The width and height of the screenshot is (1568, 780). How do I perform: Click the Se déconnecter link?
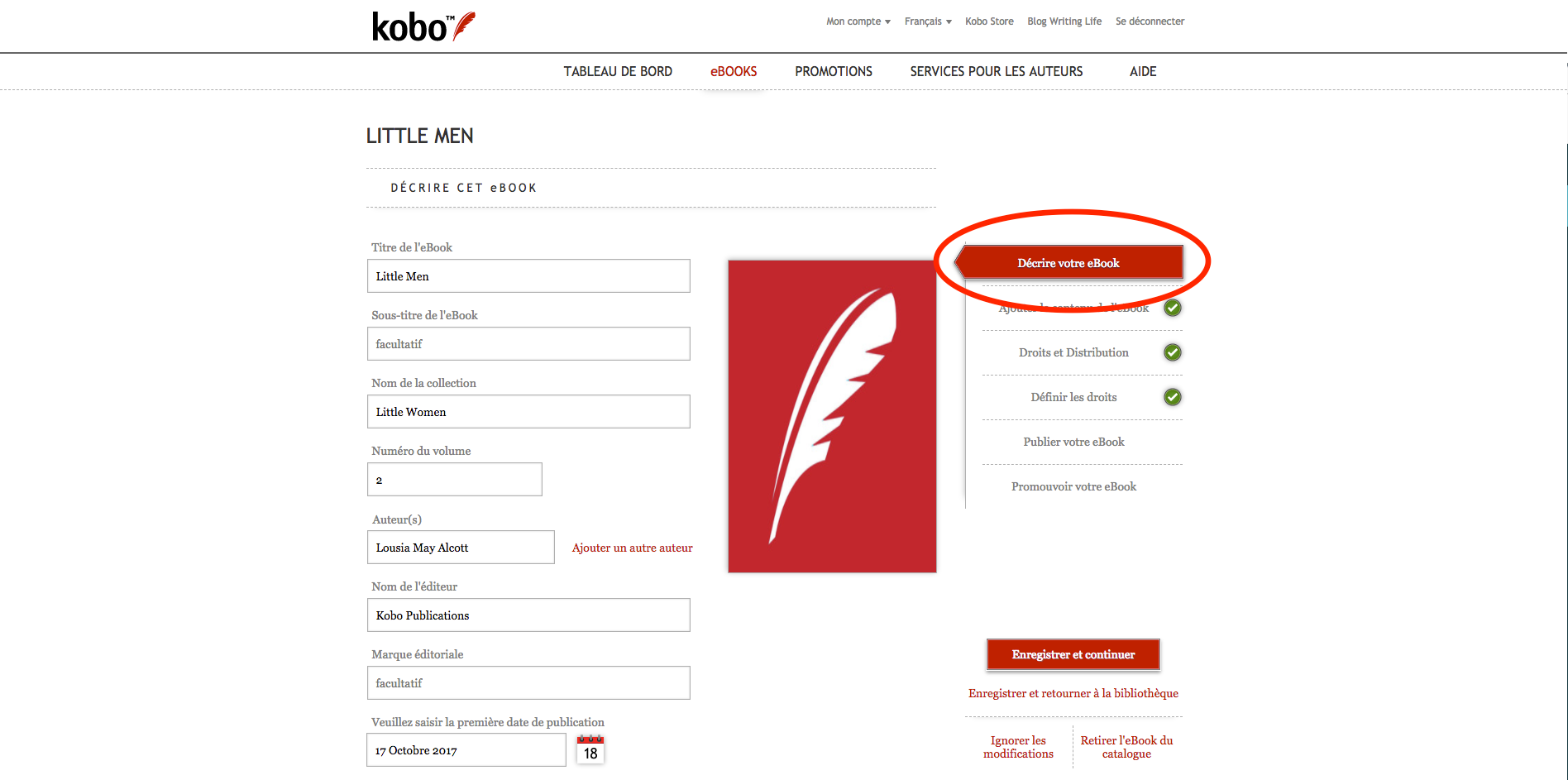click(x=1150, y=22)
